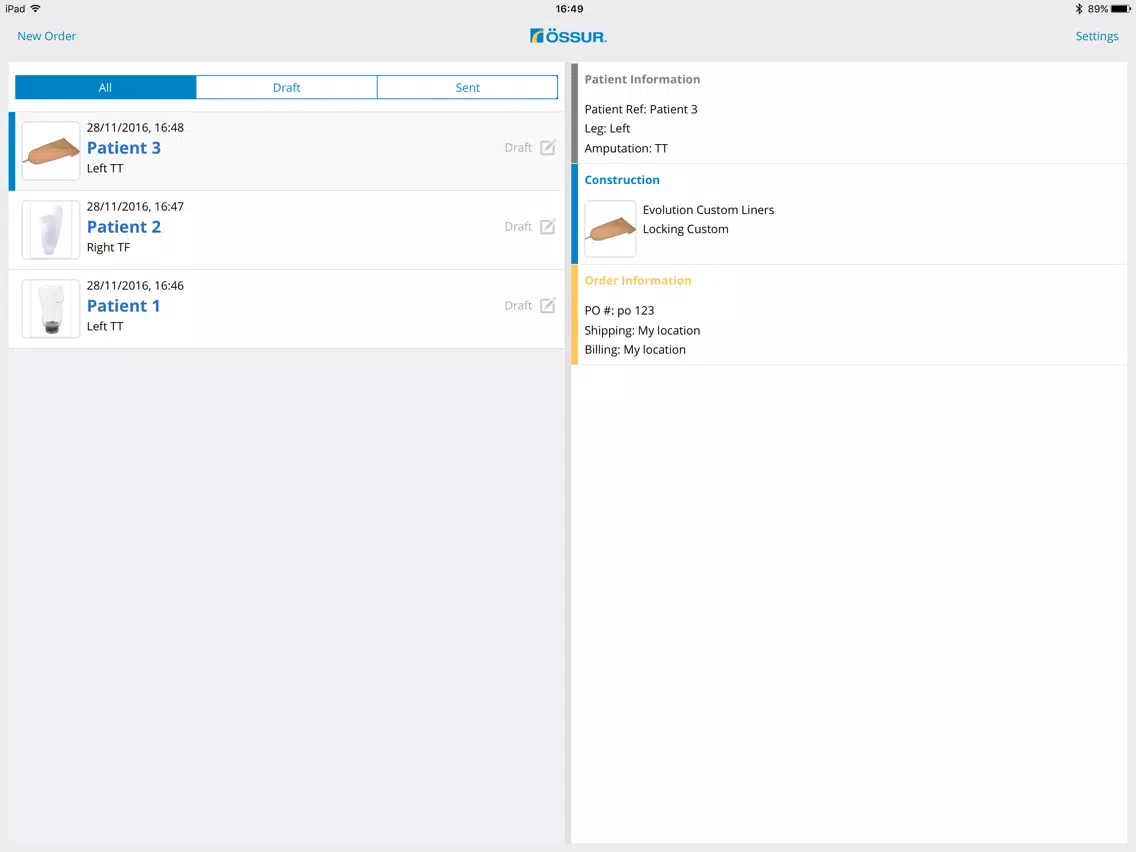Switch to the Draft tab
Viewport: 1136px width, 852px height.
click(286, 87)
